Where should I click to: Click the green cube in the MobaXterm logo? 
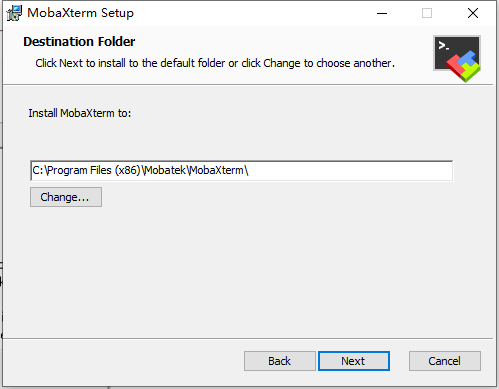click(x=471, y=72)
